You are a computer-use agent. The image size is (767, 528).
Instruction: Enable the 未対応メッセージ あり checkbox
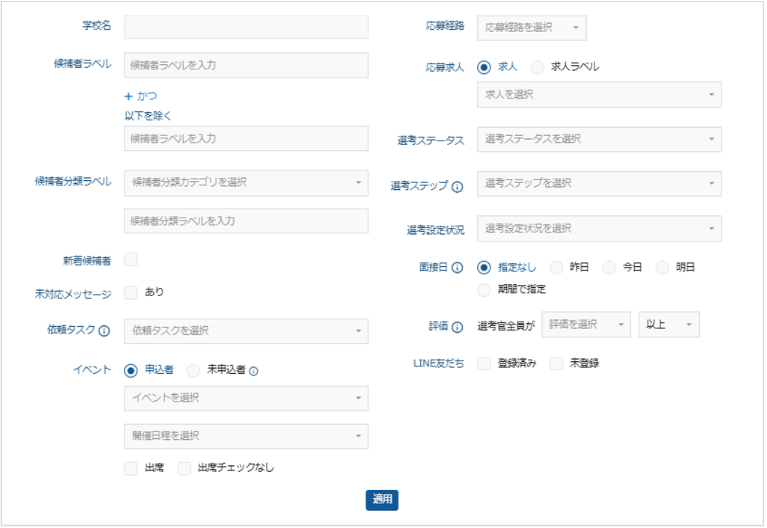131,293
